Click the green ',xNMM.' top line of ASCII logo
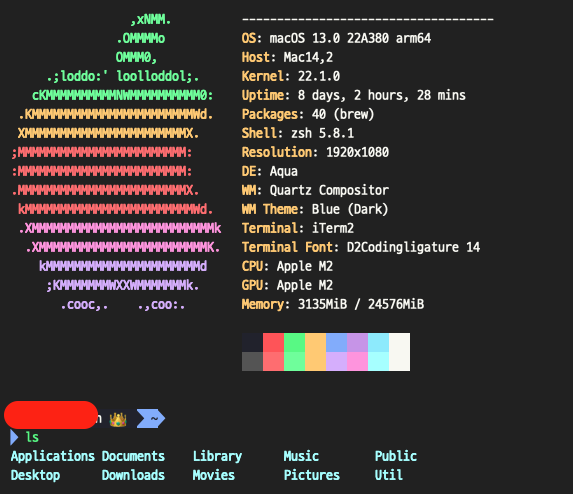573x494 pixels. [151, 19]
